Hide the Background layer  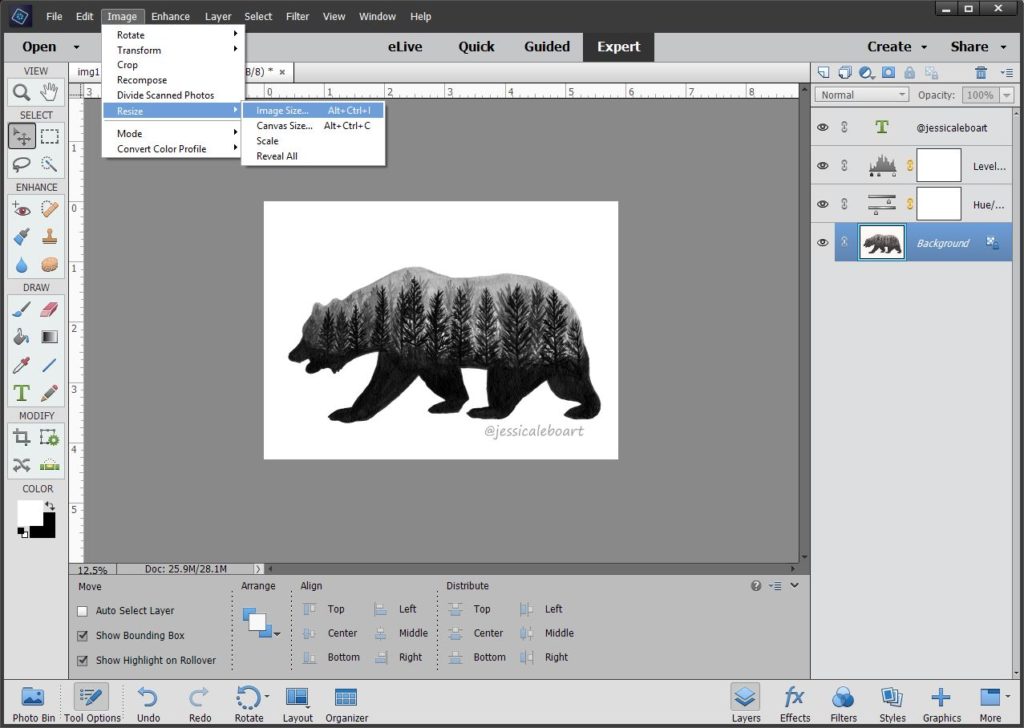pyautogui.click(x=822, y=243)
